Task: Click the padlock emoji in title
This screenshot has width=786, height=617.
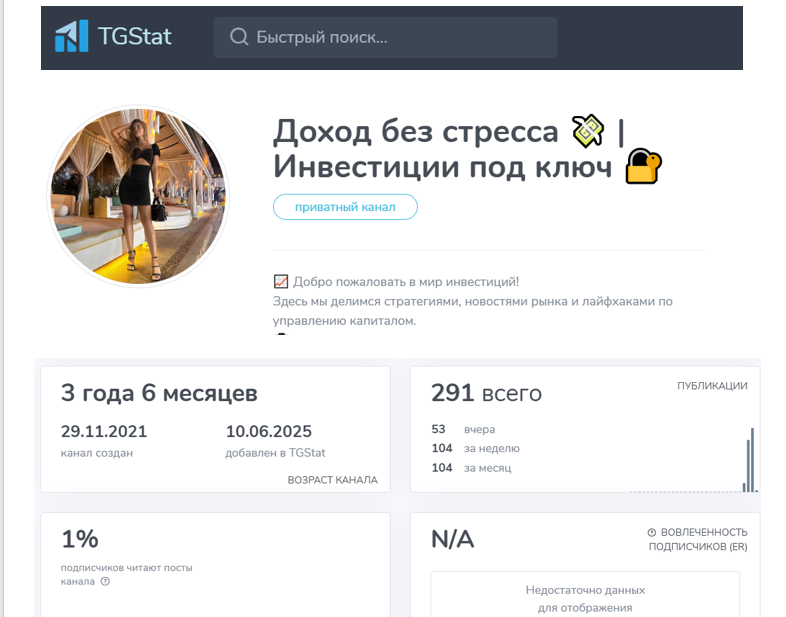Action: coord(644,166)
